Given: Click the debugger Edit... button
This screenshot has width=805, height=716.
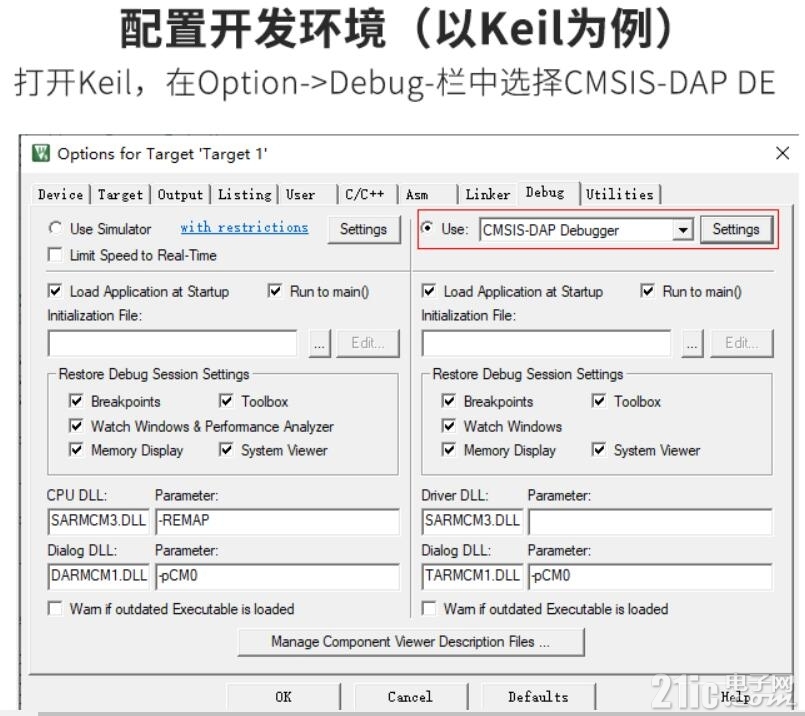Looking at the screenshot, I should (741, 343).
